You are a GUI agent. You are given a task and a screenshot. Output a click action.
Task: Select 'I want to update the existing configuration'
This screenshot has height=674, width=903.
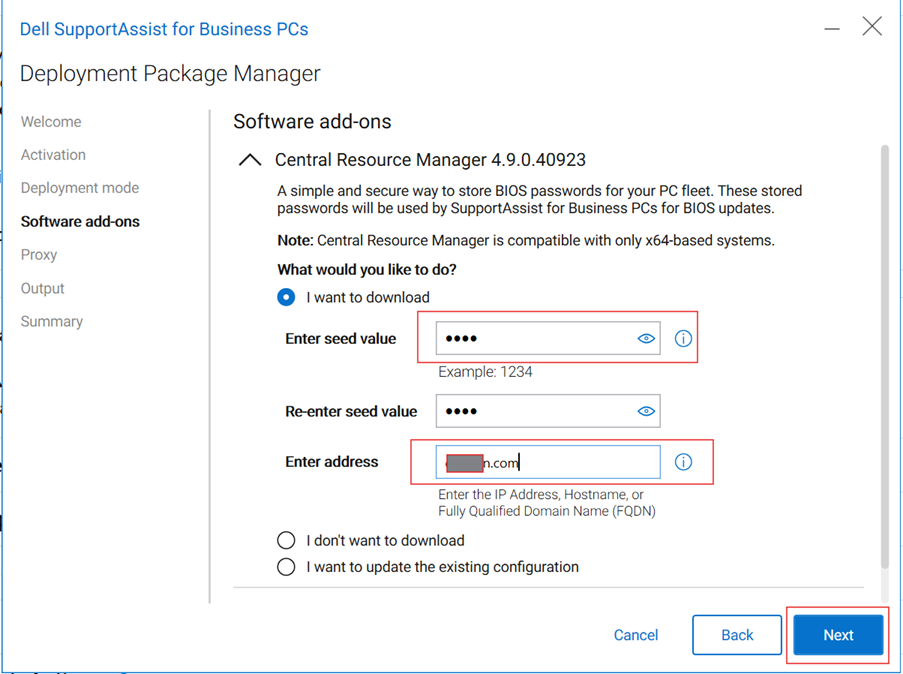pos(286,566)
